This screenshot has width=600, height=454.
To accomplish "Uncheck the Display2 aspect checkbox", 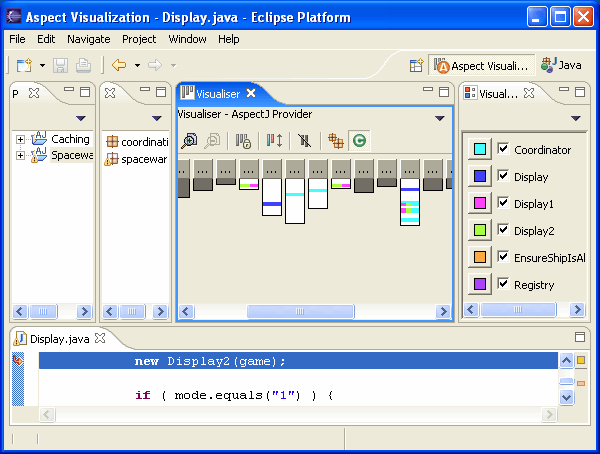I will 503,229.
